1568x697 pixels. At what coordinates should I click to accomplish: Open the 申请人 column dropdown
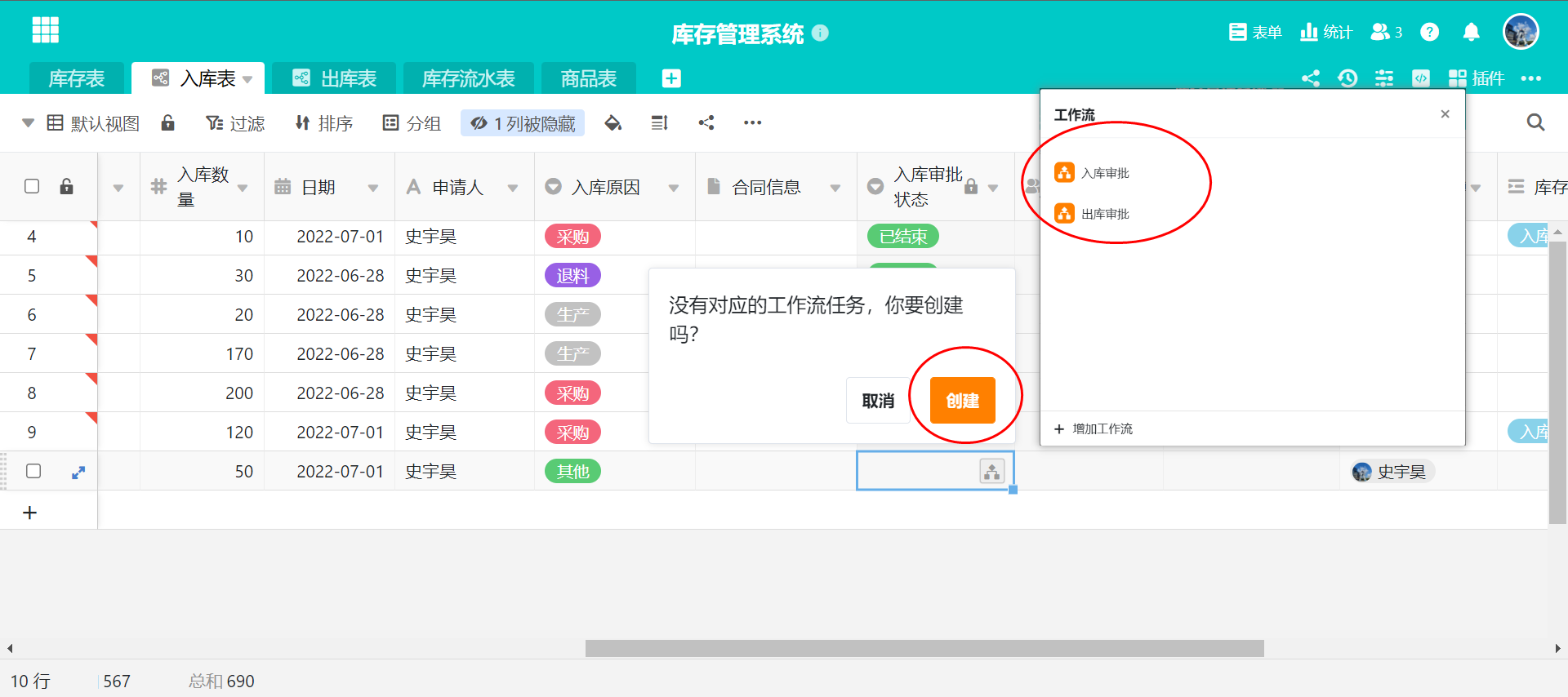point(513,188)
